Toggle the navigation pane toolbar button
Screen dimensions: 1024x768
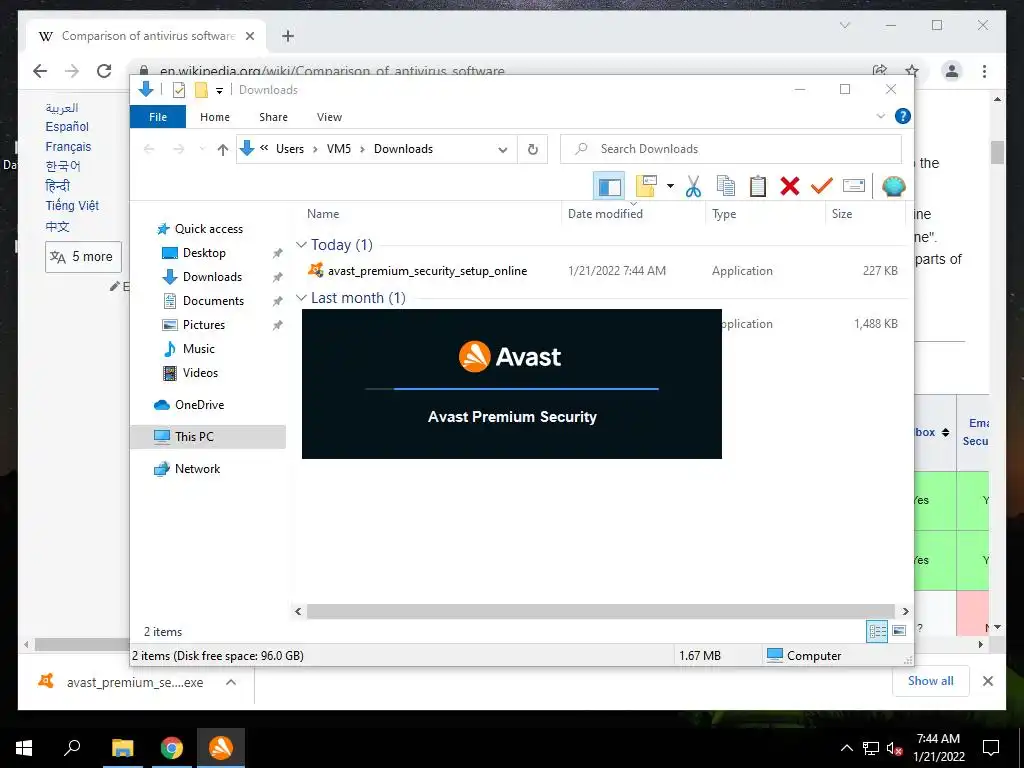tap(609, 186)
